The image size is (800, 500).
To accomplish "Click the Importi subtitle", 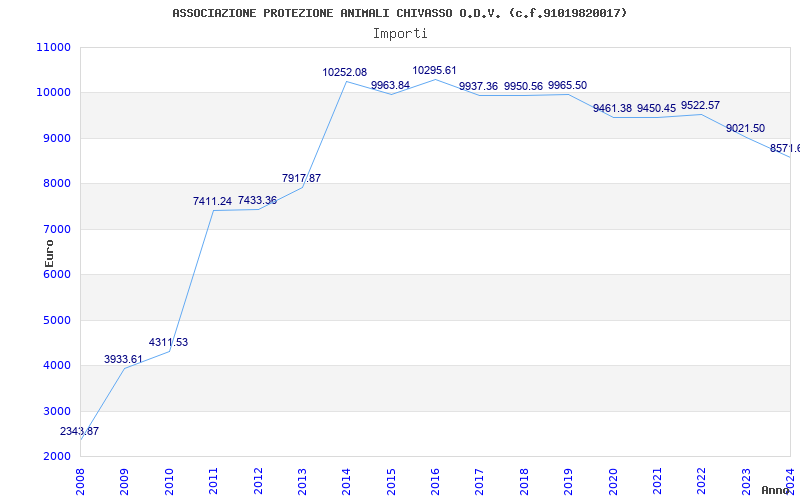I will (400, 34).
